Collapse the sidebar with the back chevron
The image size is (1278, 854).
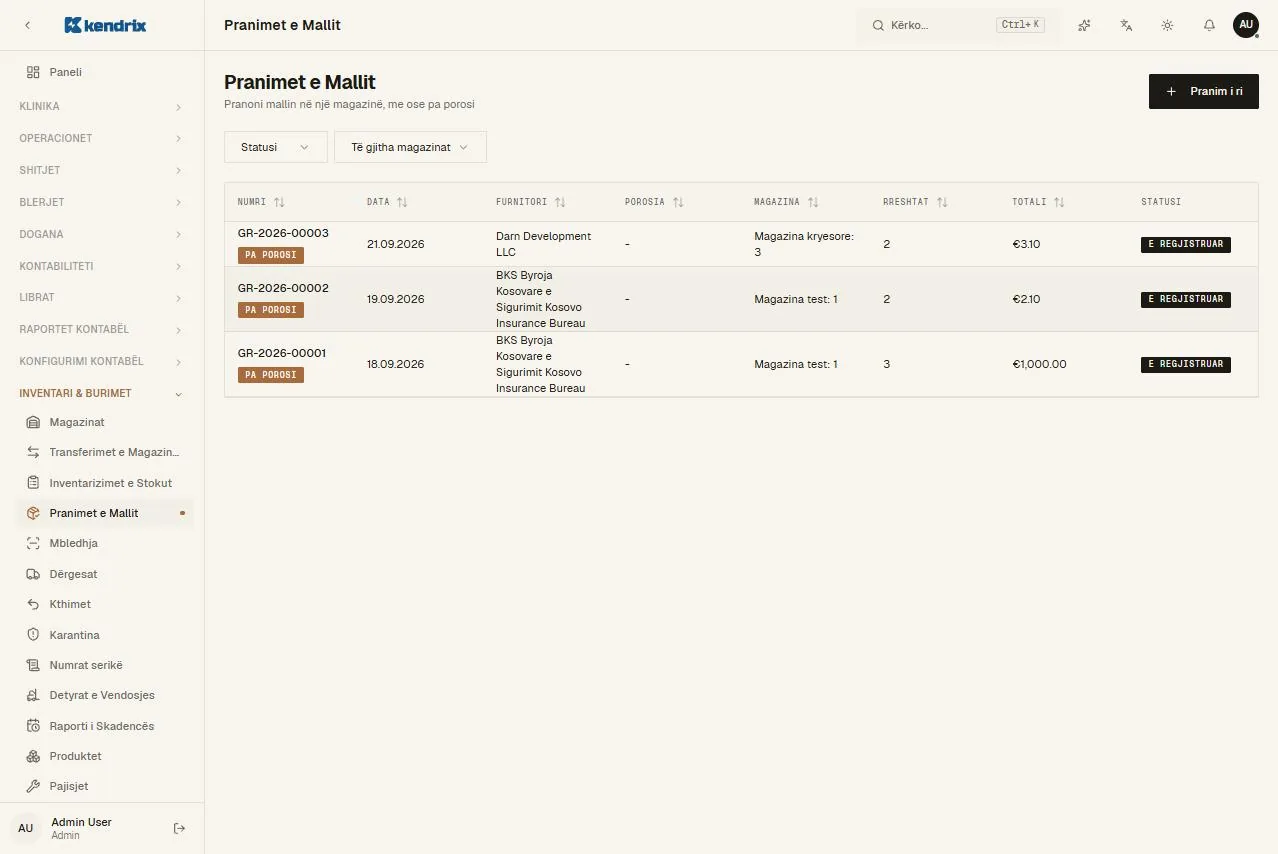(27, 25)
